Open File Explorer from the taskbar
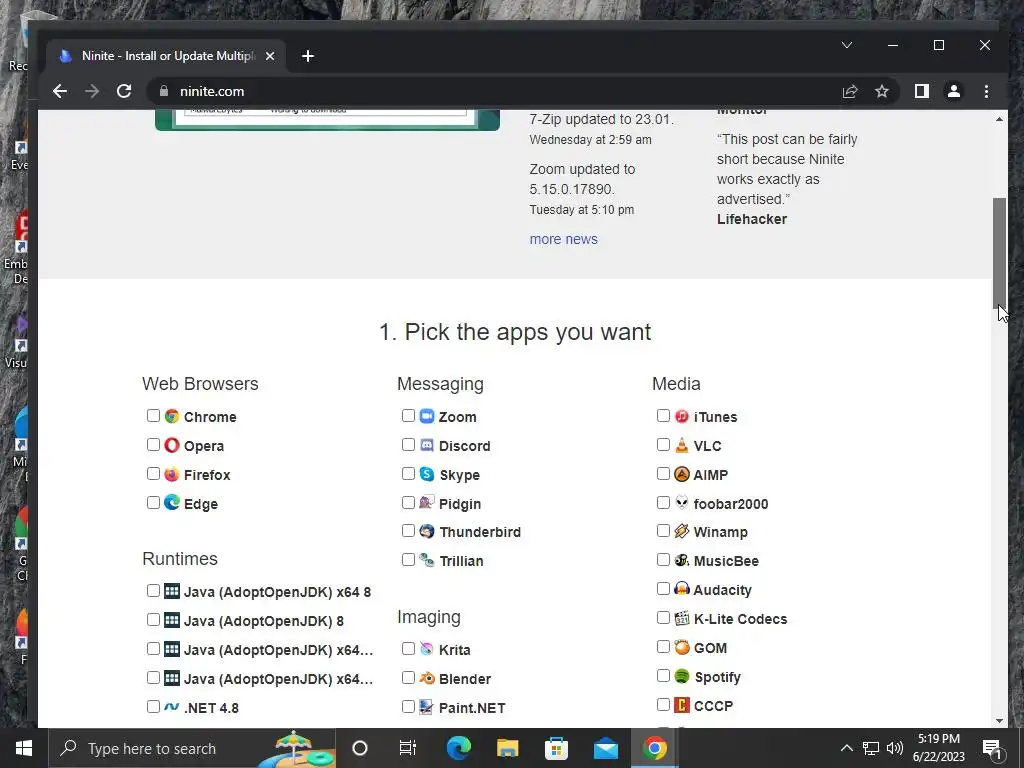The image size is (1024, 768). coord(507,748)
